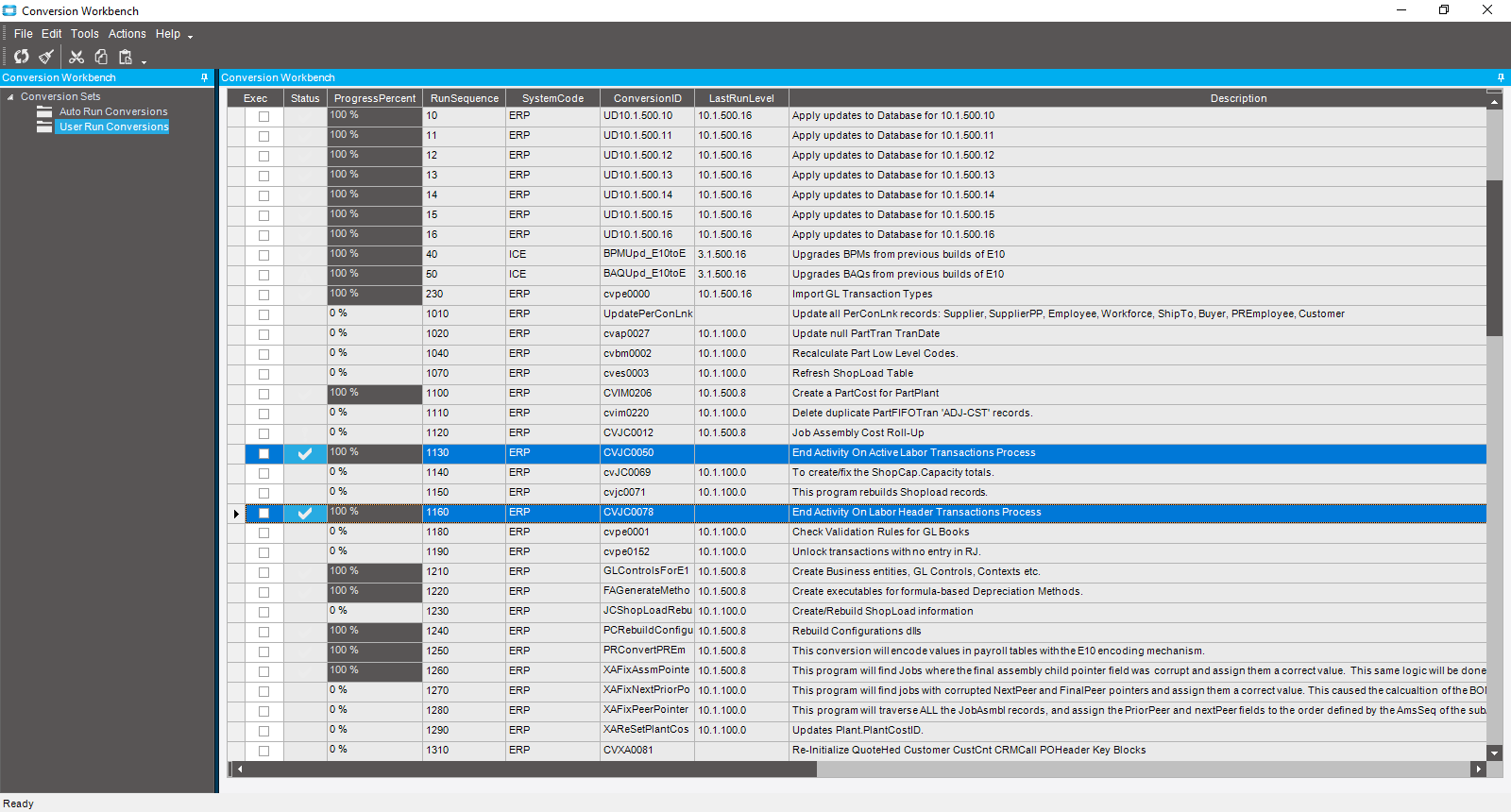
Task: Click the Copy toolbar icon
Action: (101, 57)
